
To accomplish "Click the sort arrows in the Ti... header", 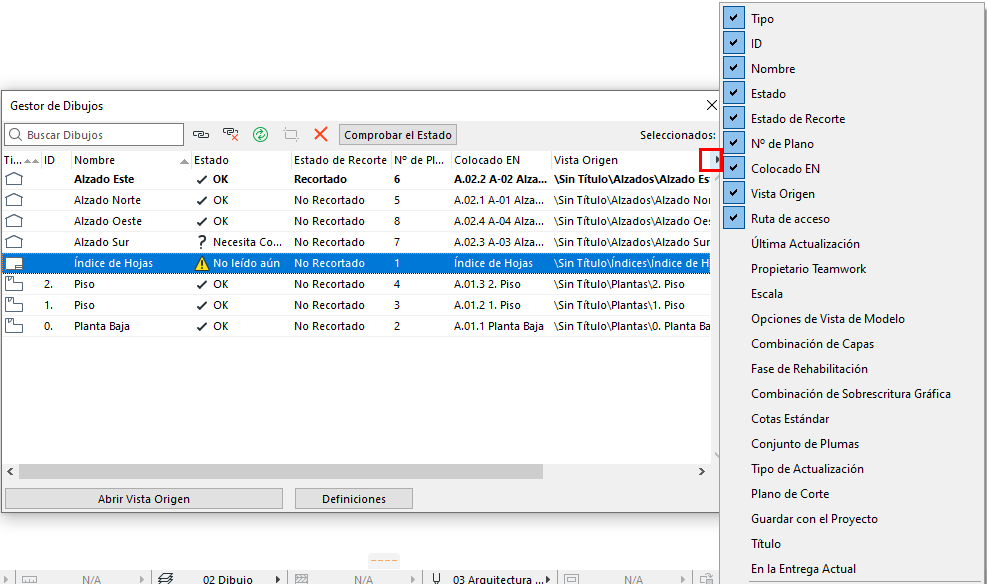I will (31, 161).
